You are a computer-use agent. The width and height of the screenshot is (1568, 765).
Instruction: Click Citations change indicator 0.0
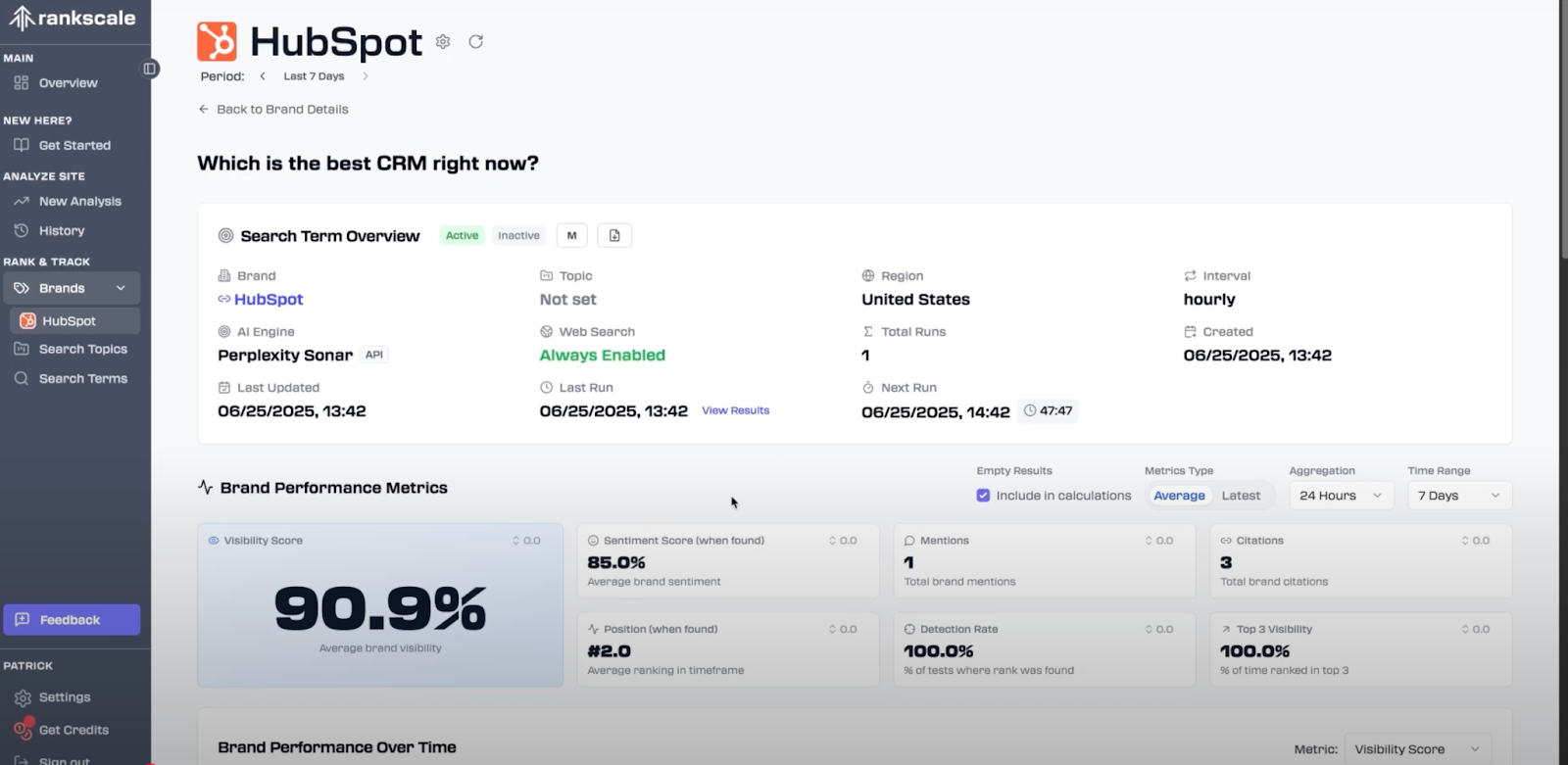[1476, 541]
